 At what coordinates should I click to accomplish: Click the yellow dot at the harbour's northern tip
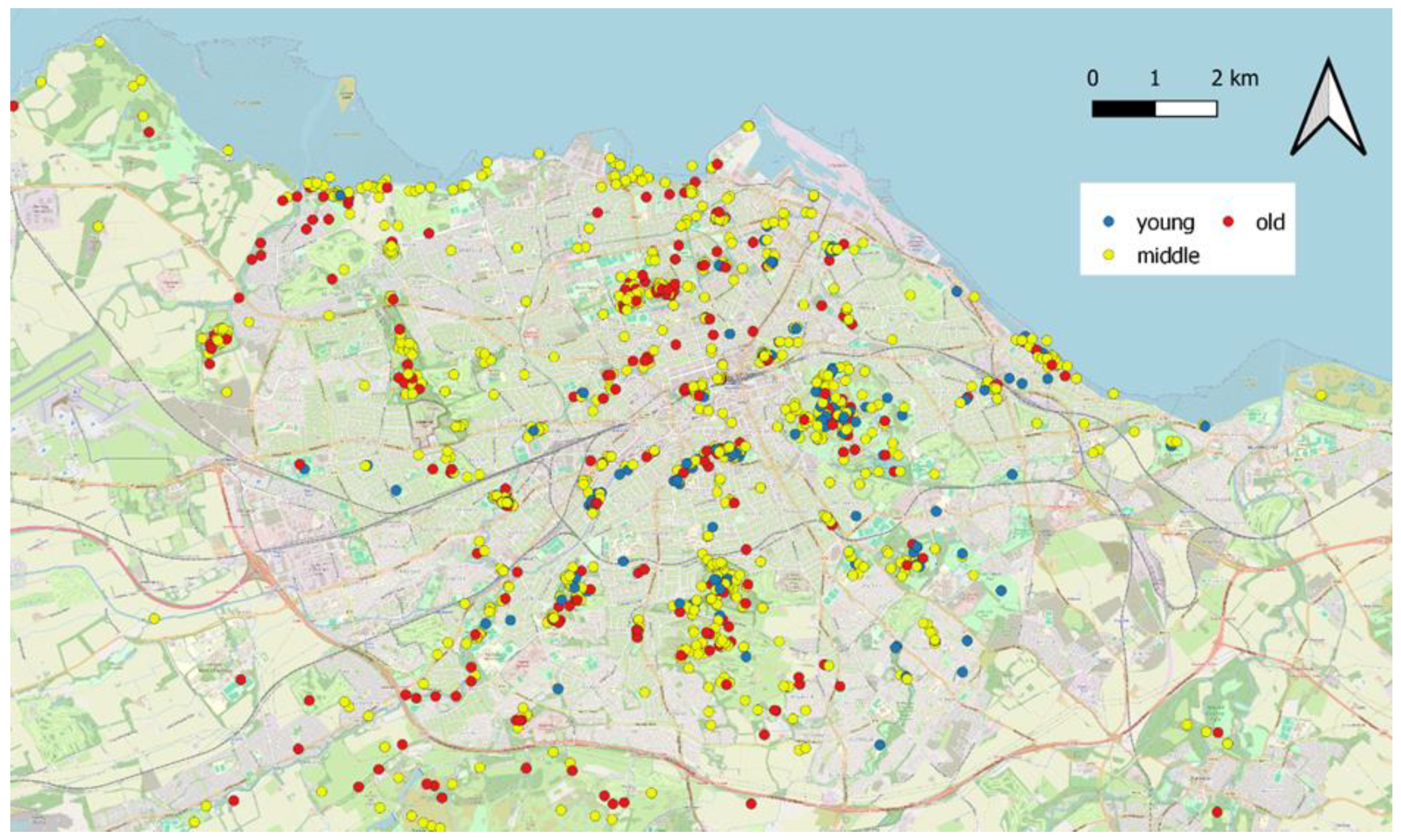coord(748,126)
